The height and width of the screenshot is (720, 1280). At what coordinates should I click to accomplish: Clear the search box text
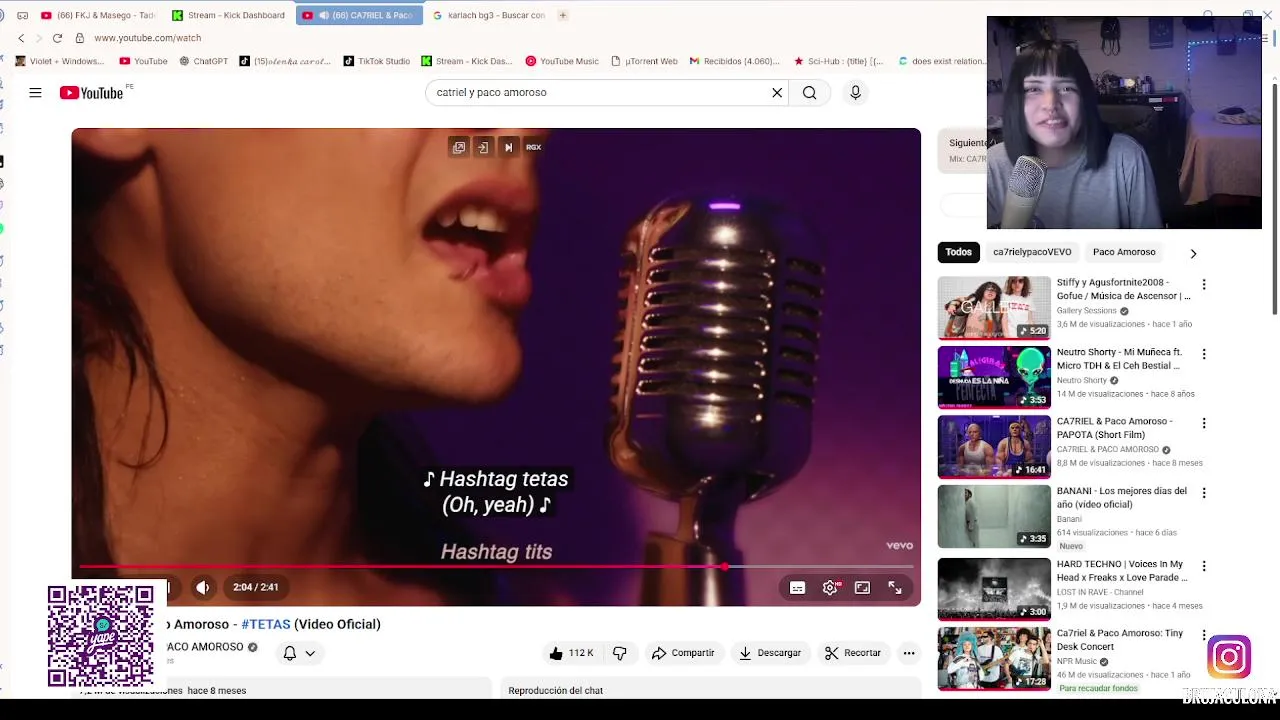[777, 93]
